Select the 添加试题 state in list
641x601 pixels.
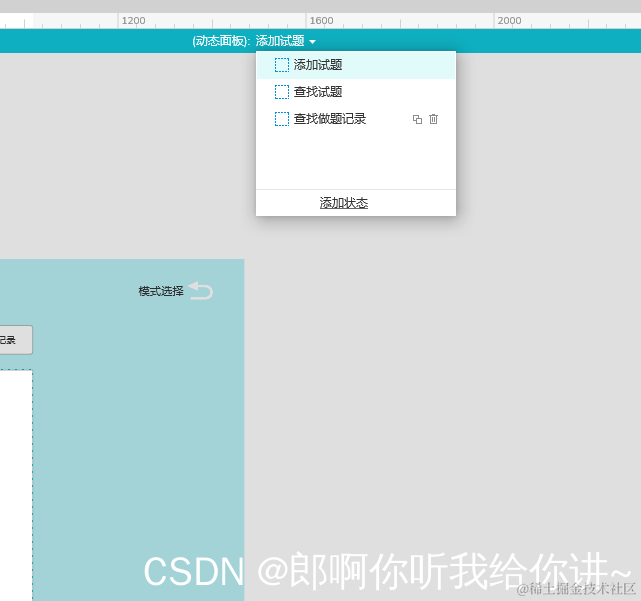356,65
